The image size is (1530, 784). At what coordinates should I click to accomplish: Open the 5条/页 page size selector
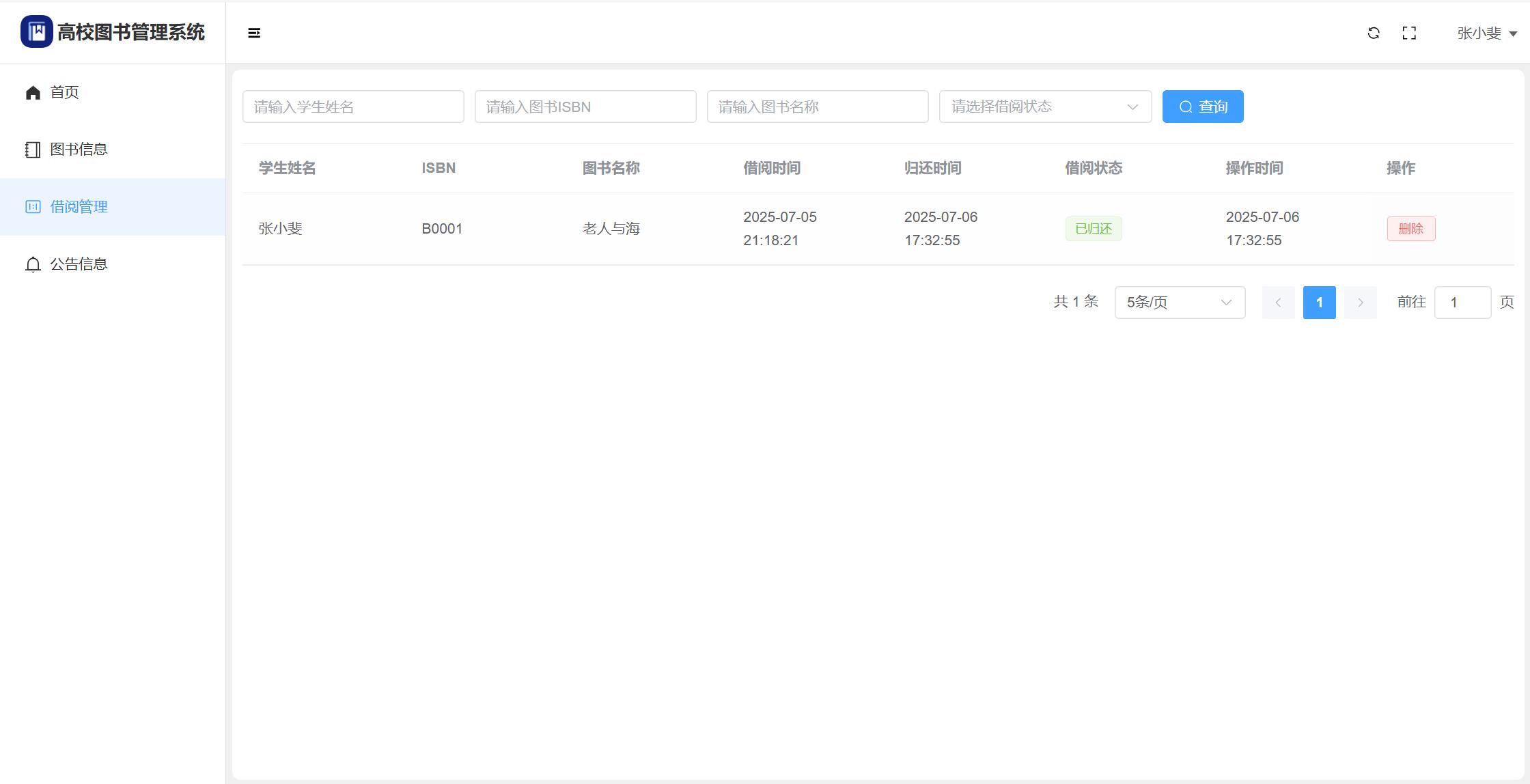pyautogui.click(x=1180, y=303)
